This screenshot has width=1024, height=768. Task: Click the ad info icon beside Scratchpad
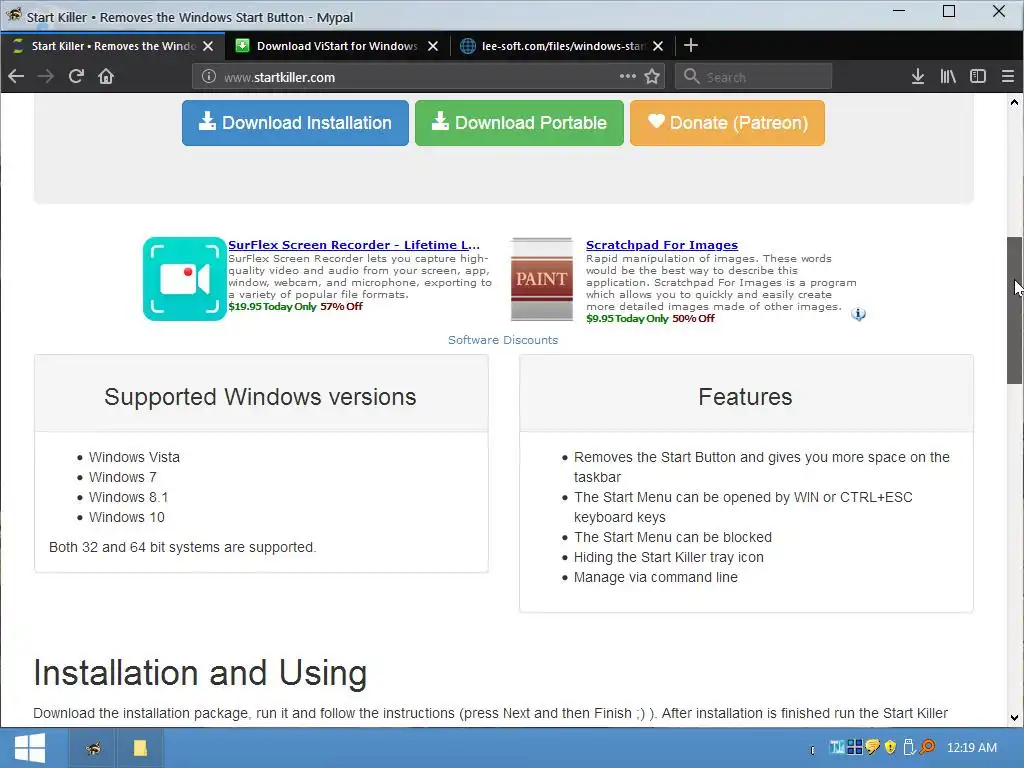pos(858,315)
